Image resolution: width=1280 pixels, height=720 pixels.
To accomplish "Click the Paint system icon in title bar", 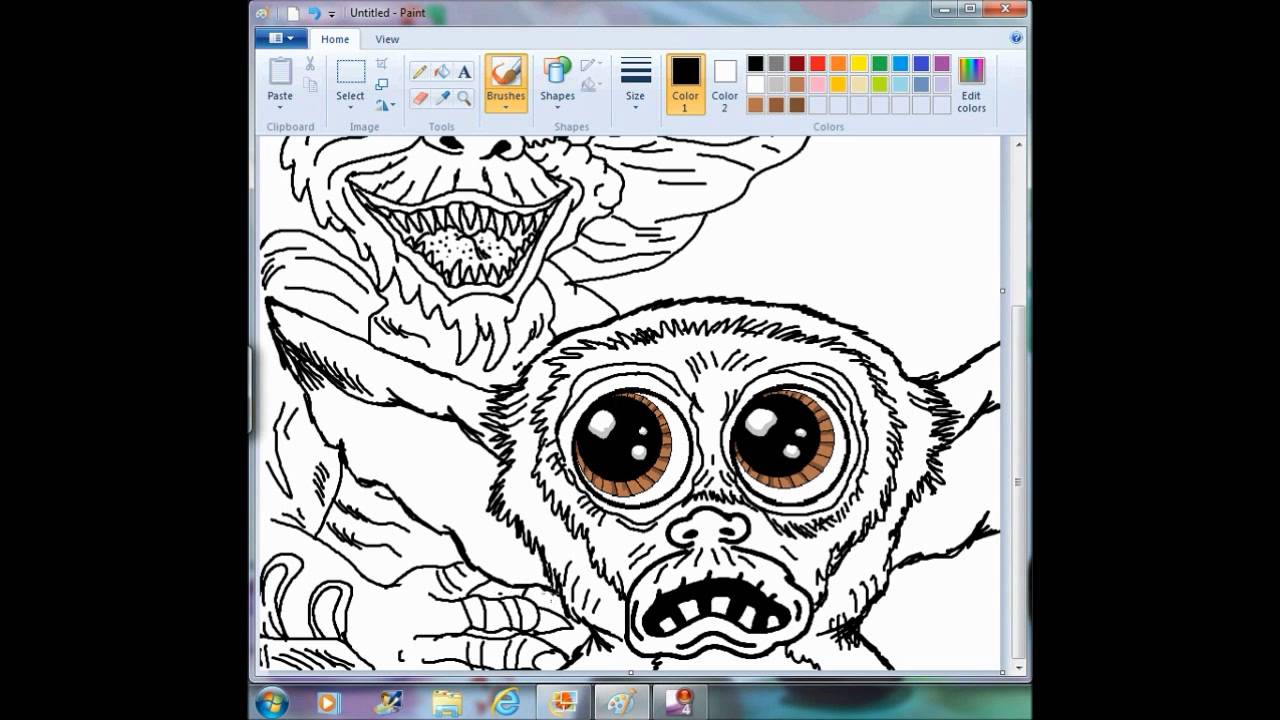I will 262,13.
